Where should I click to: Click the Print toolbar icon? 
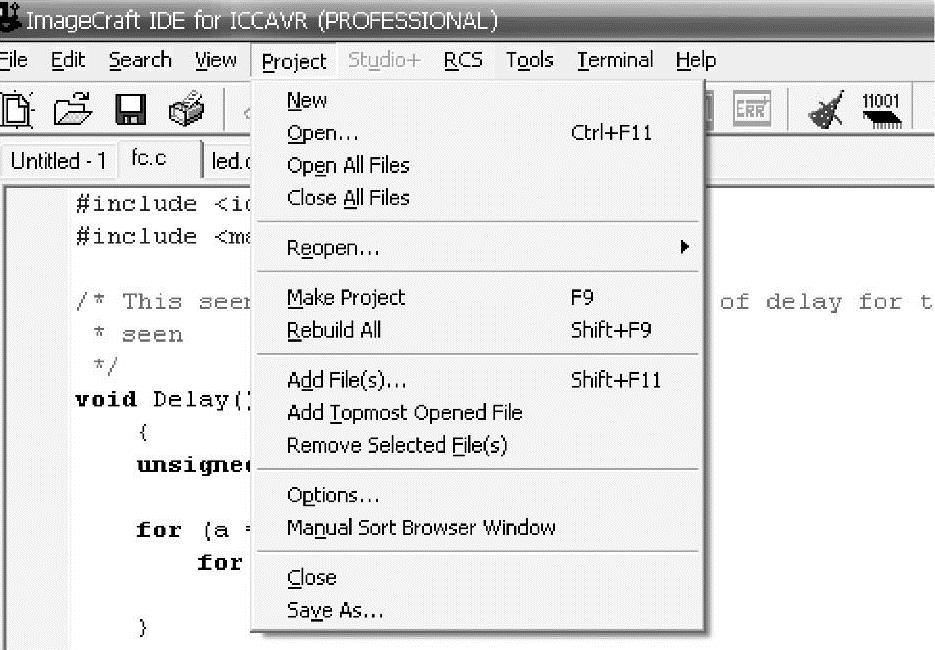click(x=187, y=110)
